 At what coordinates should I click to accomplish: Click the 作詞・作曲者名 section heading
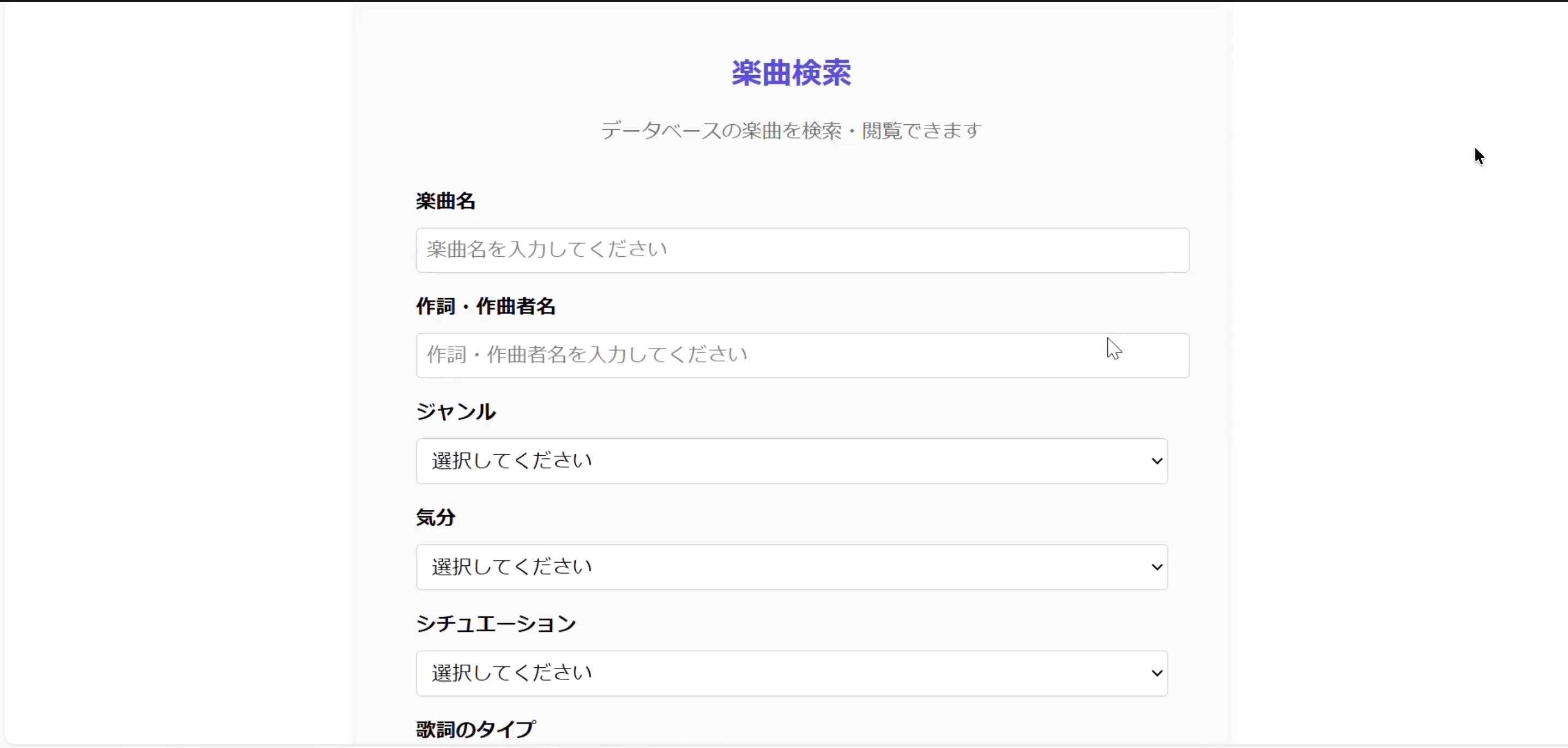485,307
